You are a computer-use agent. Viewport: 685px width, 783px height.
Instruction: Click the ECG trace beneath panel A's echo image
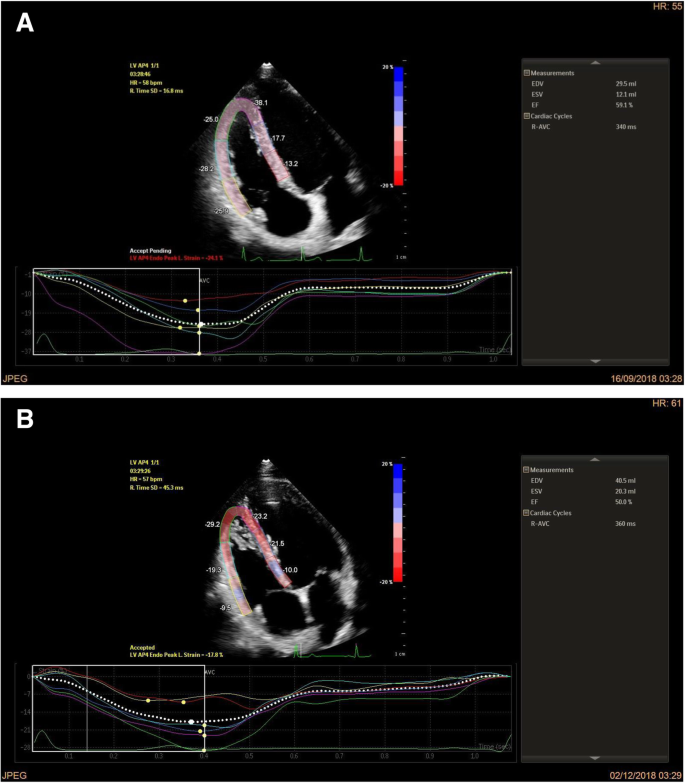[306, 254]
